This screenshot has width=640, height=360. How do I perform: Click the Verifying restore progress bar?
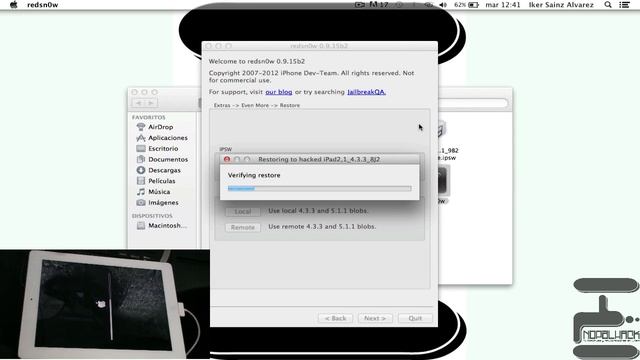point(319,189)
